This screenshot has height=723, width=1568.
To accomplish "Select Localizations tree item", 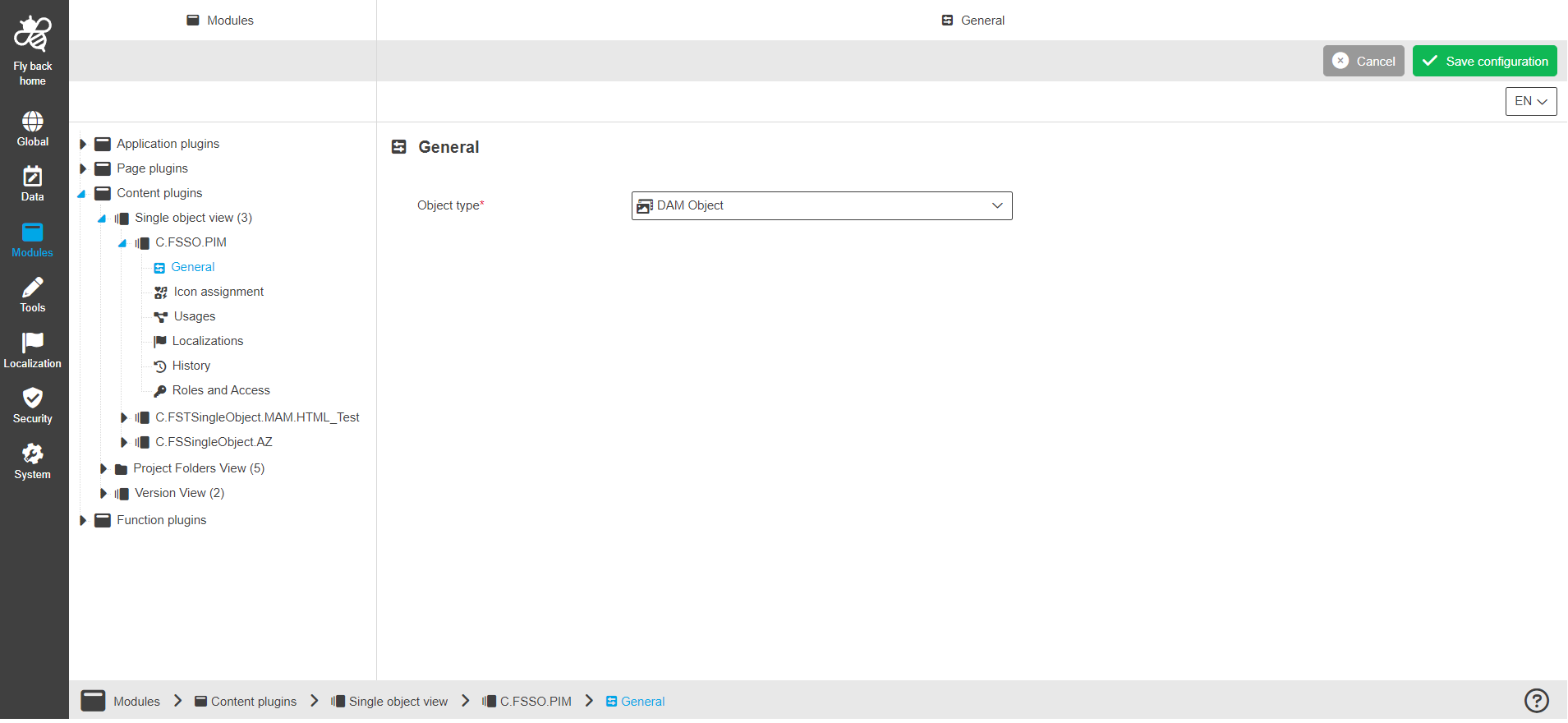I will click(208, 341).
